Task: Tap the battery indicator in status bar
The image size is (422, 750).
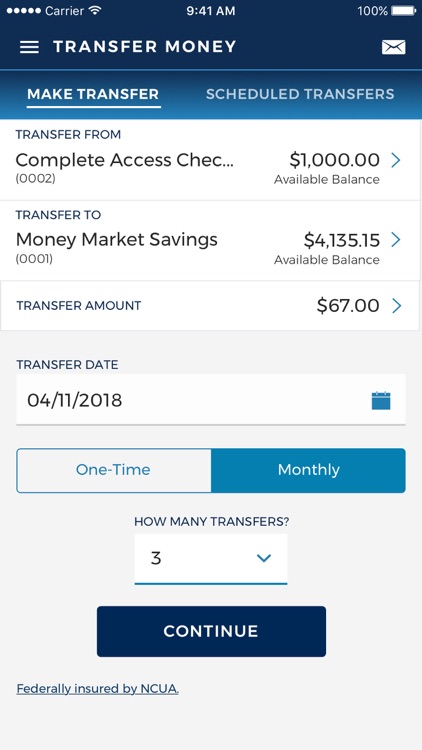Action: tap(404, 11)
